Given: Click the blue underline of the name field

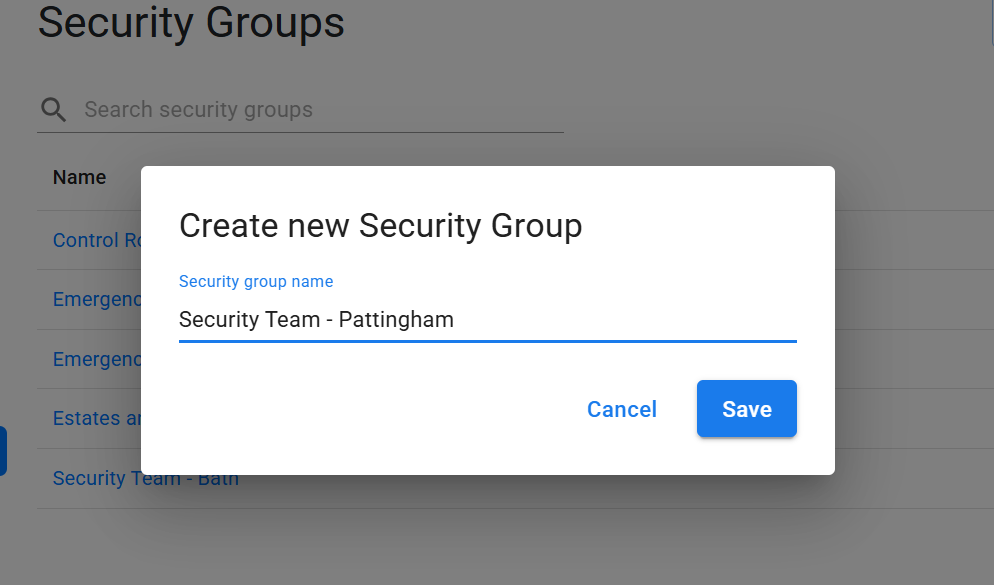Looking at the screenshot, I should (x=487, y=341).
